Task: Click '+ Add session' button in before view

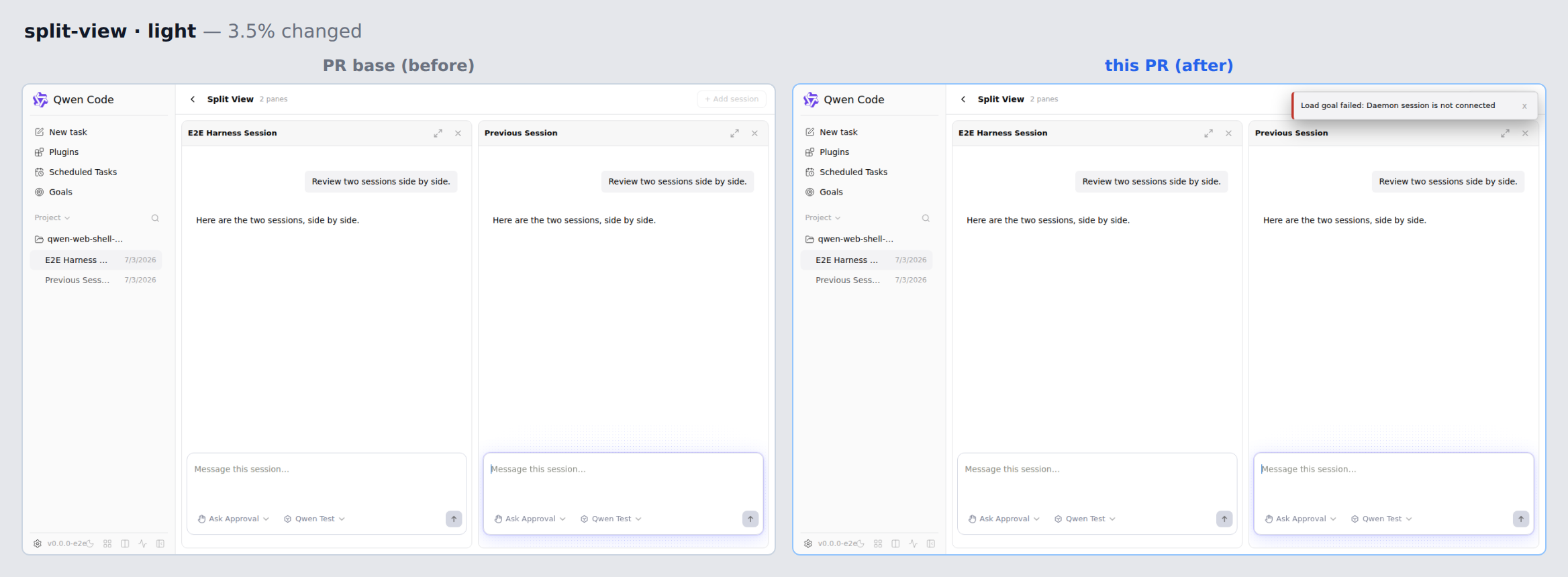Action: (732, 99)
